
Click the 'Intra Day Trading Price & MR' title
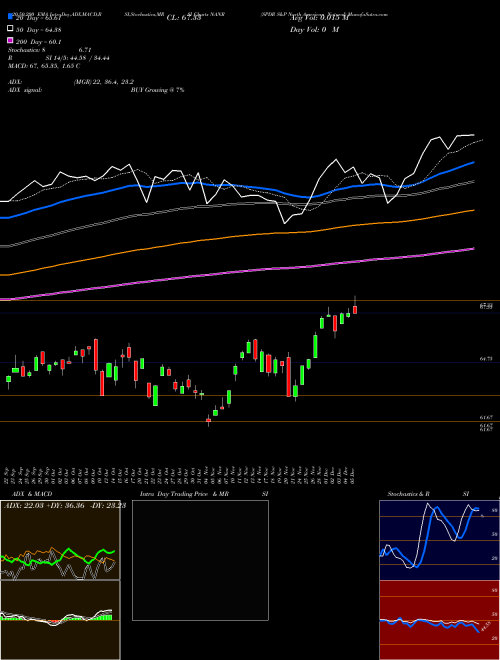pyautogui.click(x=184, y=494)
